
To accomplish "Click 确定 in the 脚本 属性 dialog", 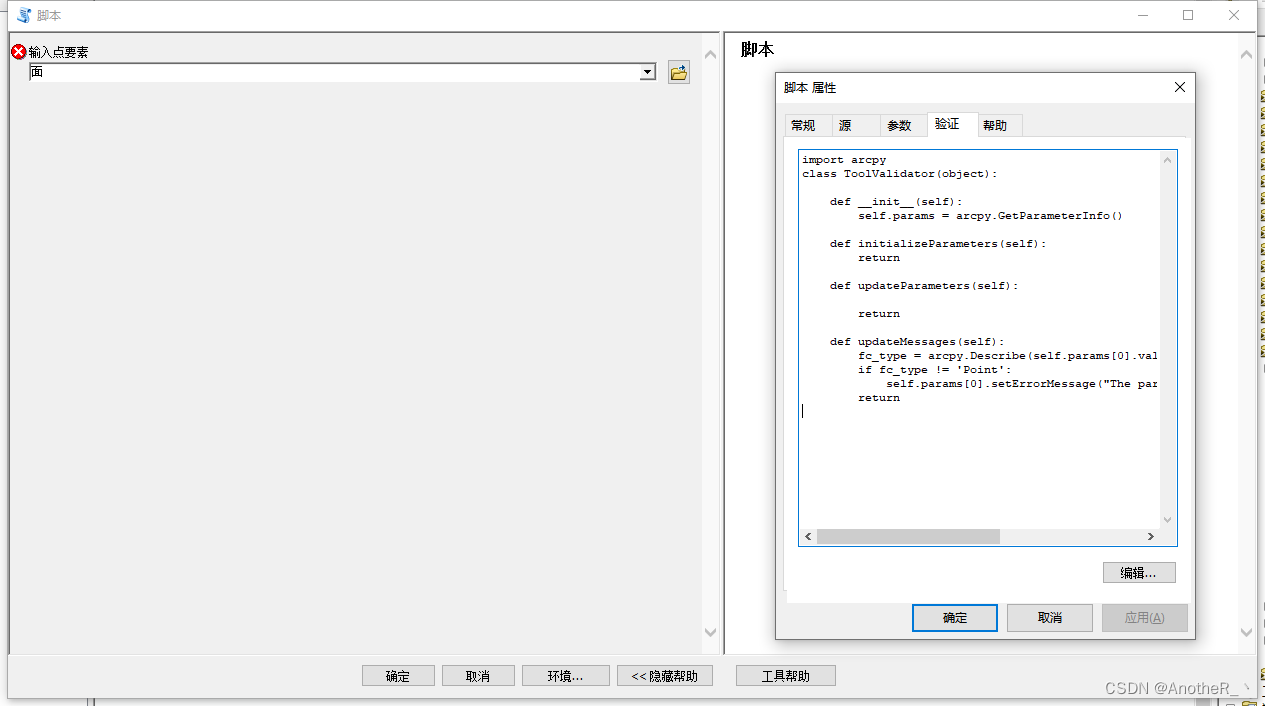I will click(955, 618).
